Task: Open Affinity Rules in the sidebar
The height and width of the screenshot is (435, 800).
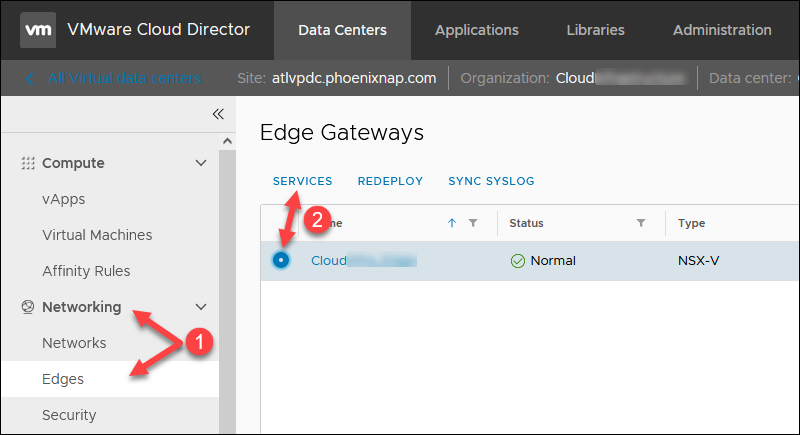Action: (x=86, y=271)
